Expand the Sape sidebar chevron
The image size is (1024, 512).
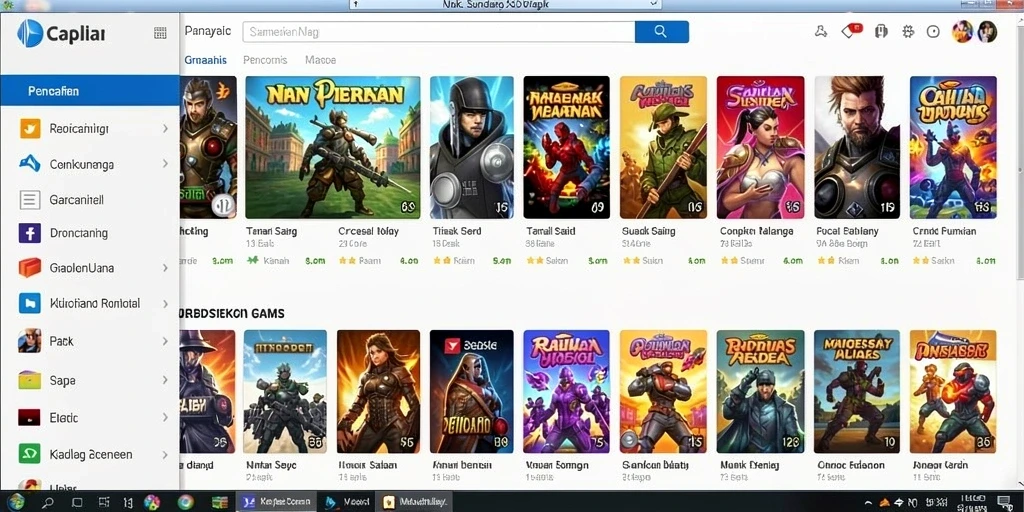click(165, 380)
